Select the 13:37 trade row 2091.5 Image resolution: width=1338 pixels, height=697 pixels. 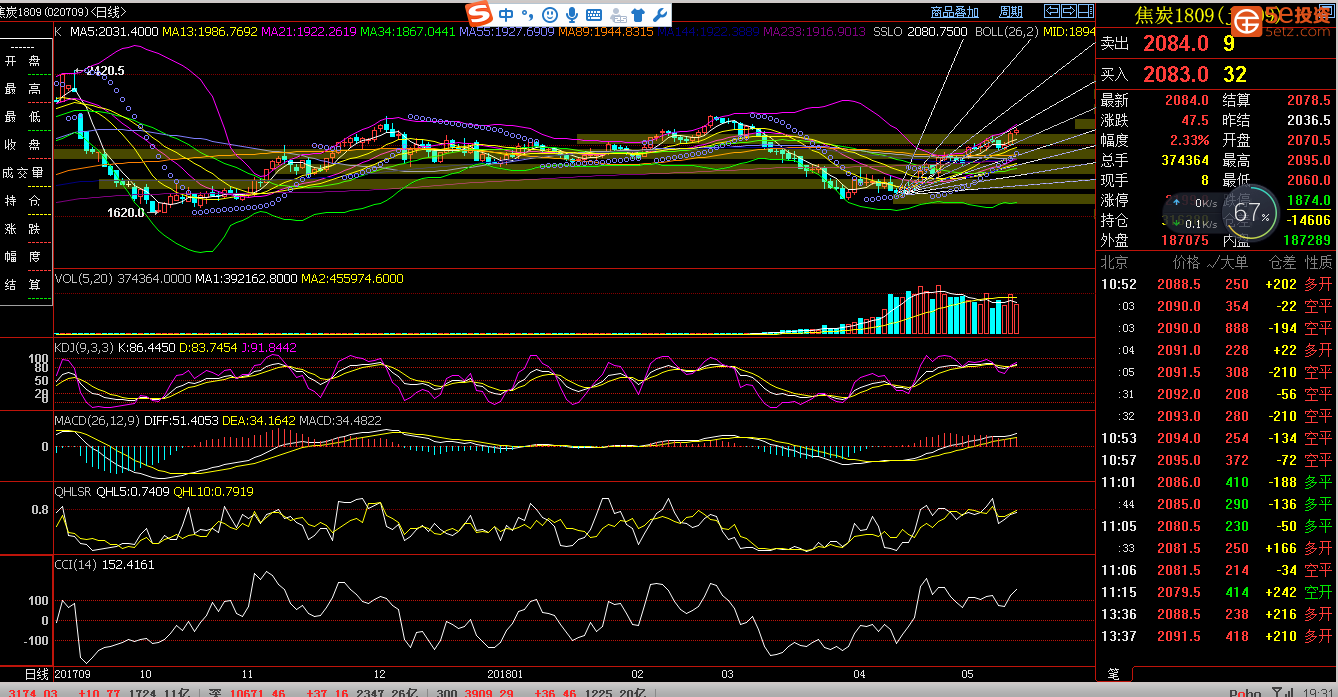click(1217, 636)
